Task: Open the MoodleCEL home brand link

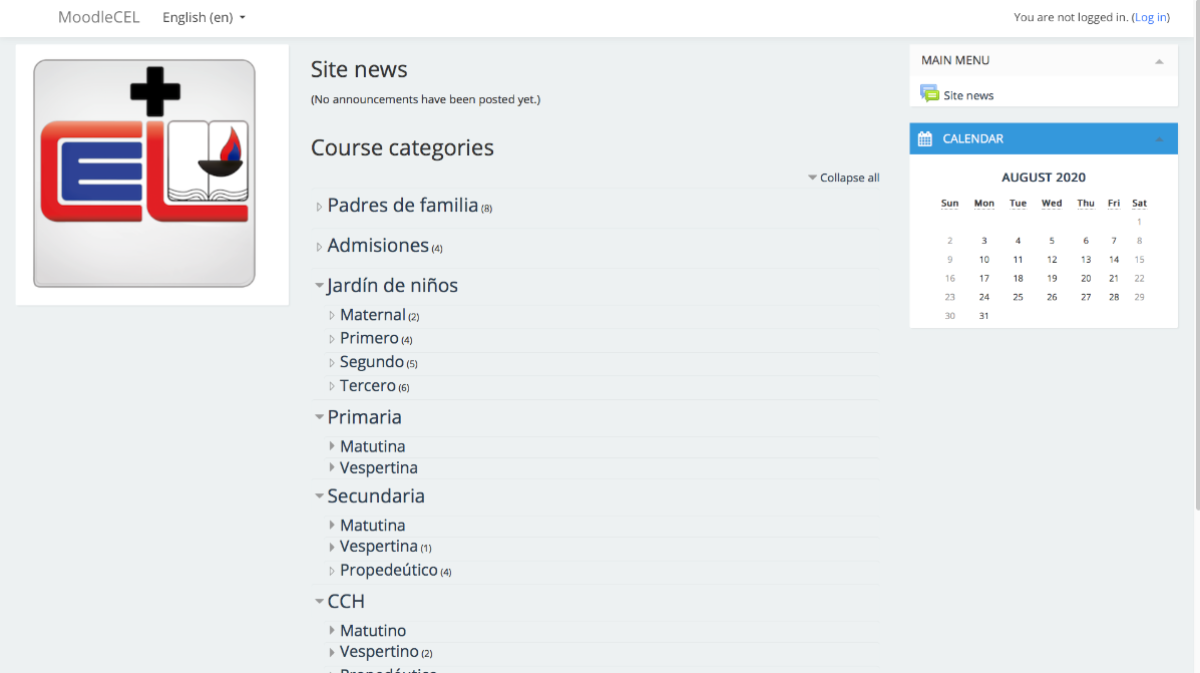Action: [99, 17]
